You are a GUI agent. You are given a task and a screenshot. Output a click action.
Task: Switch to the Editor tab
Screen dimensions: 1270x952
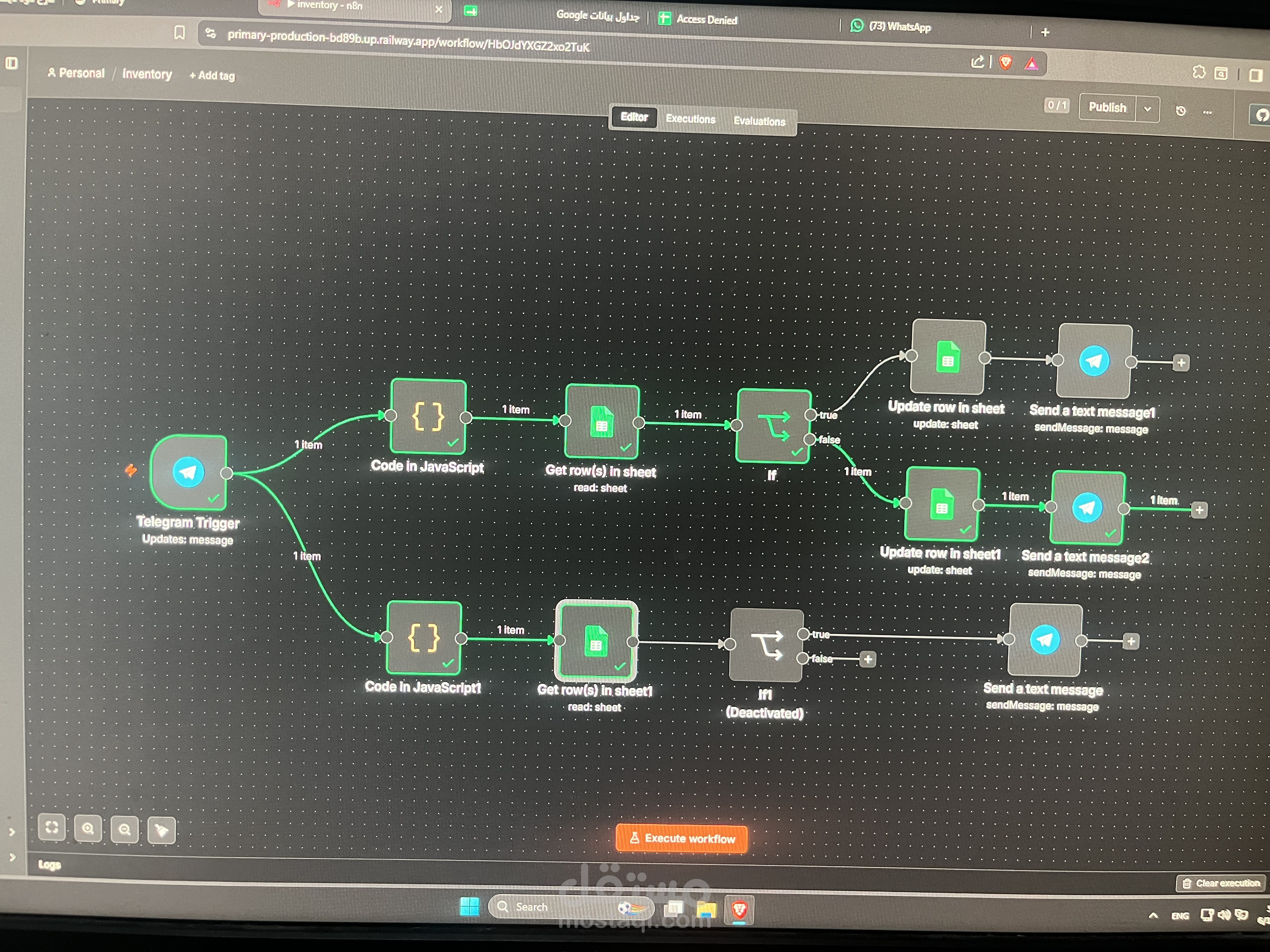tap(634, 117)
